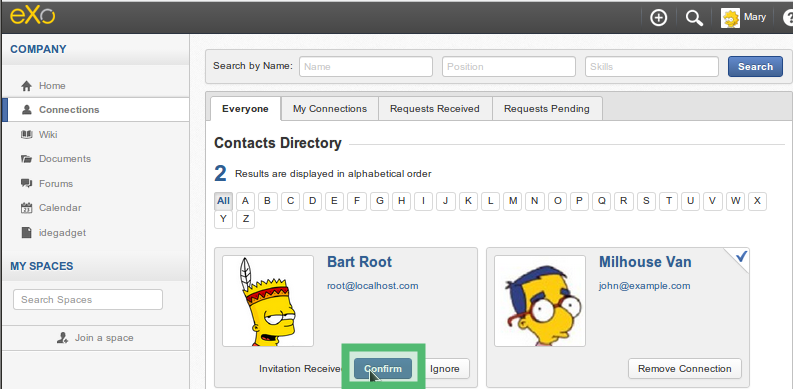Click the COMPANY section heading

38,49
